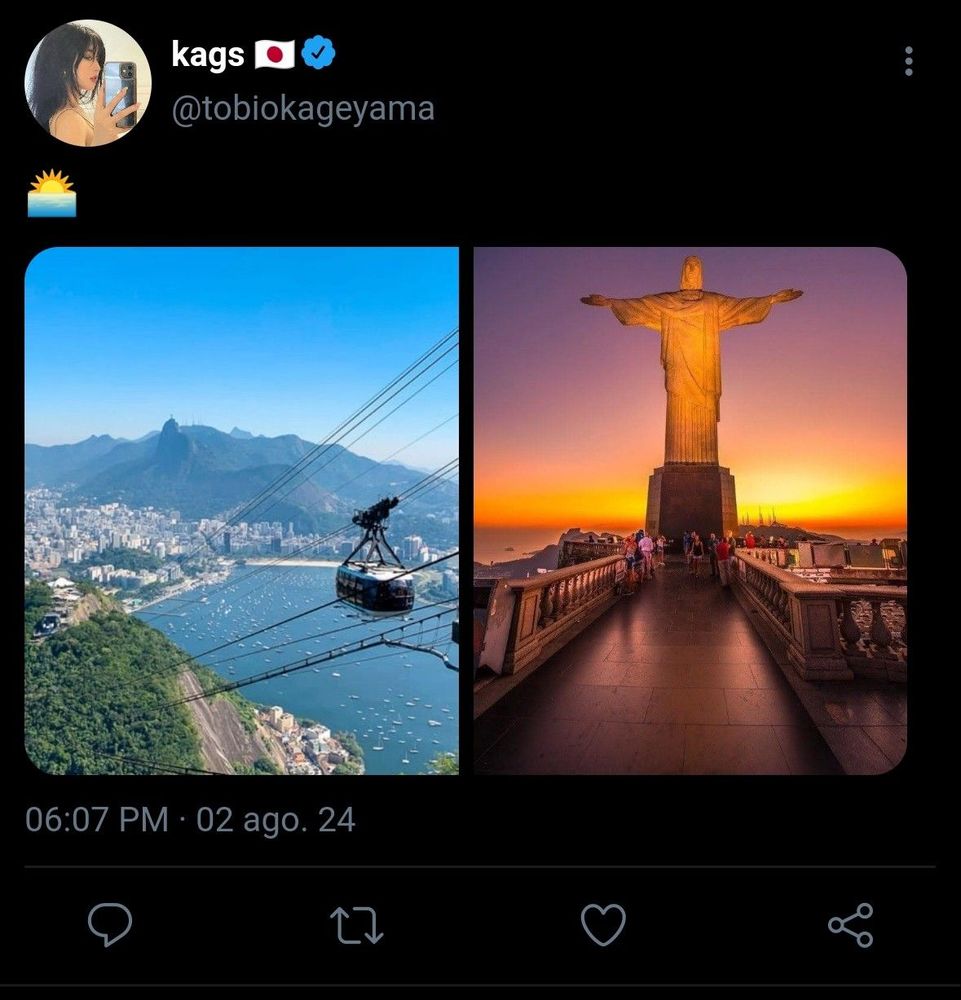Click the cable car gondola in the left photo
The image size is (961, 1000).
click(x=375, y=585)
